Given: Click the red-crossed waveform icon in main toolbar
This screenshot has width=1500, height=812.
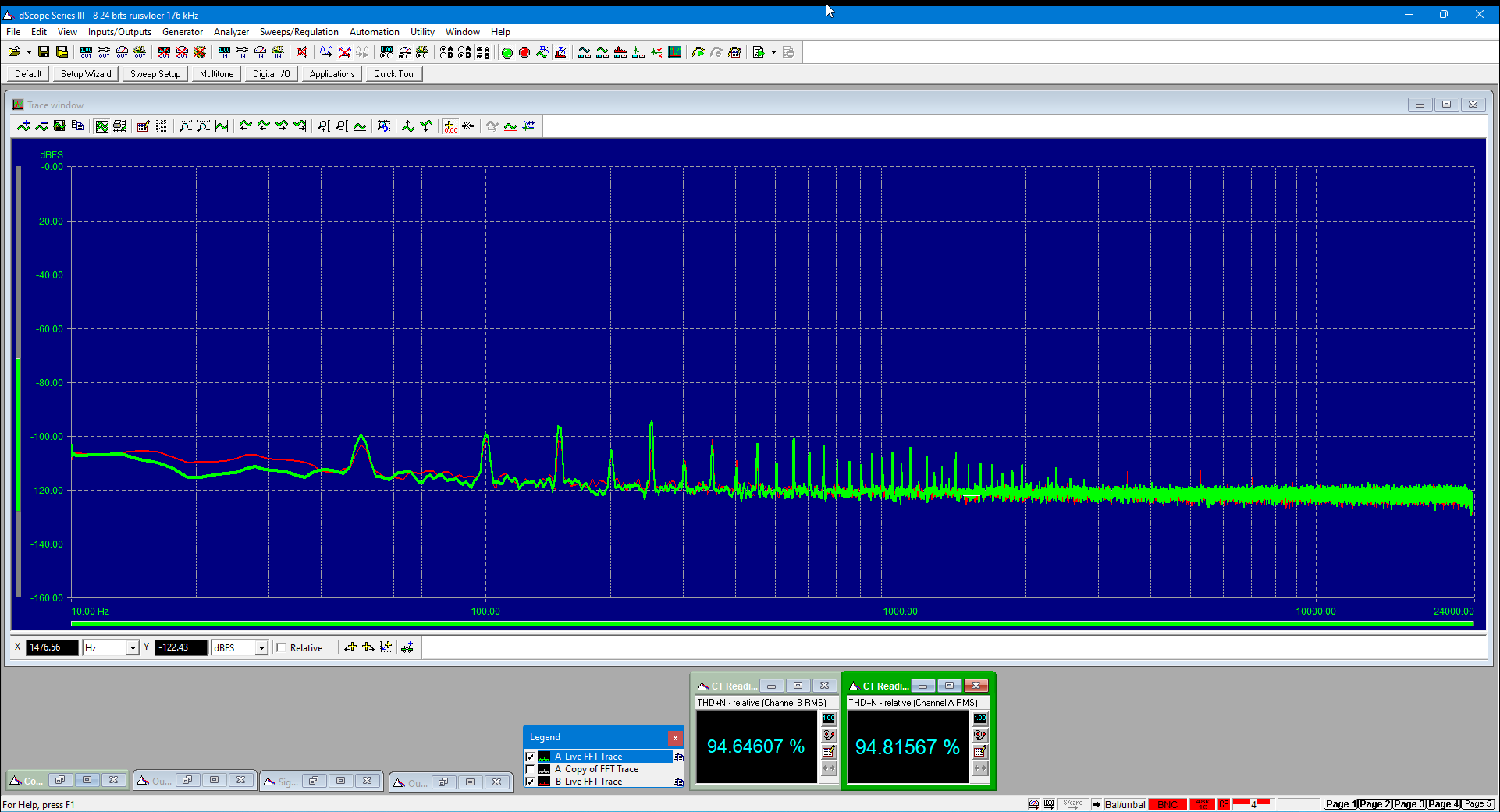Looking at the screenshot, I should click(x=344, y=52).
